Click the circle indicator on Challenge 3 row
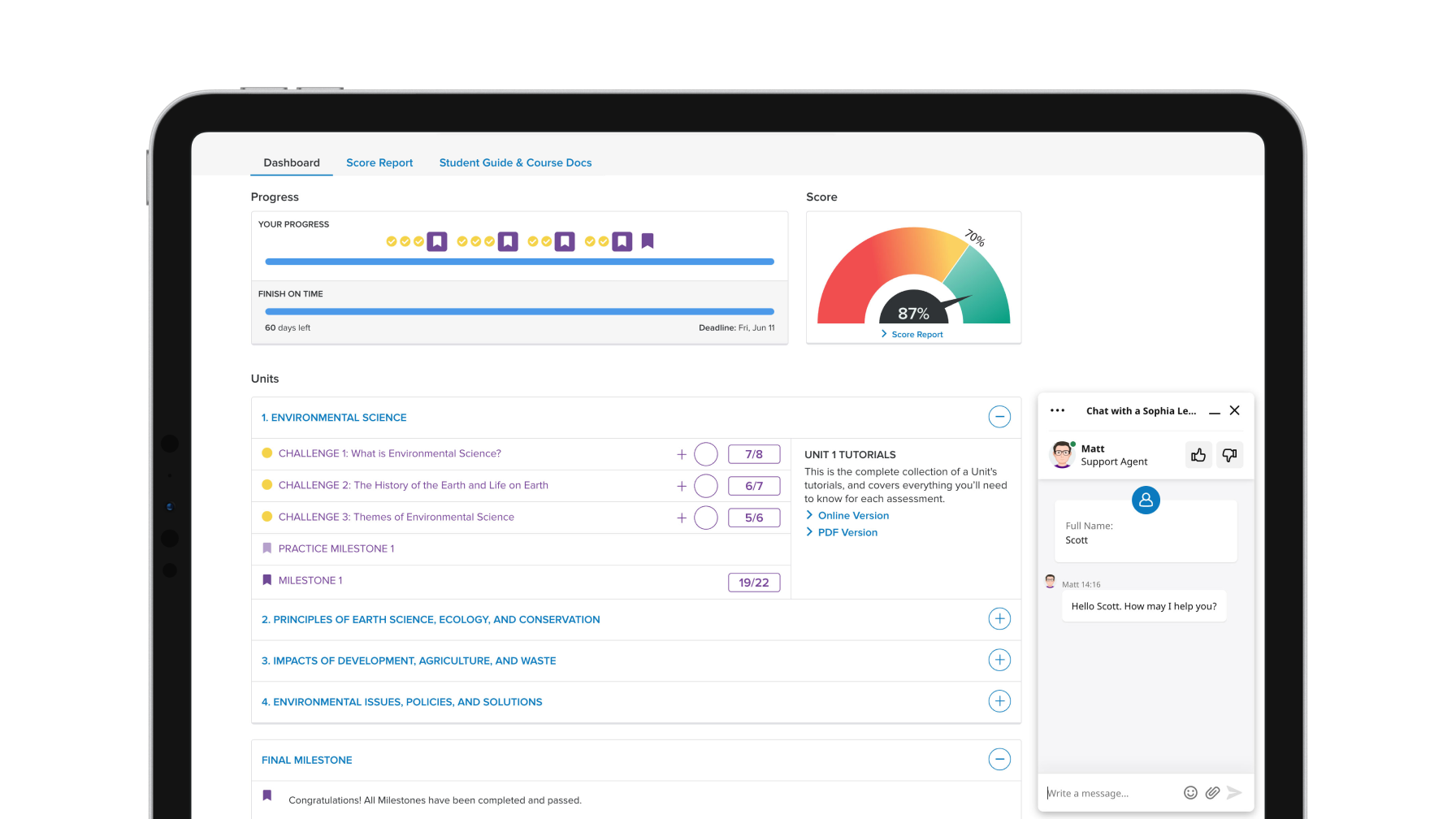 706,518
